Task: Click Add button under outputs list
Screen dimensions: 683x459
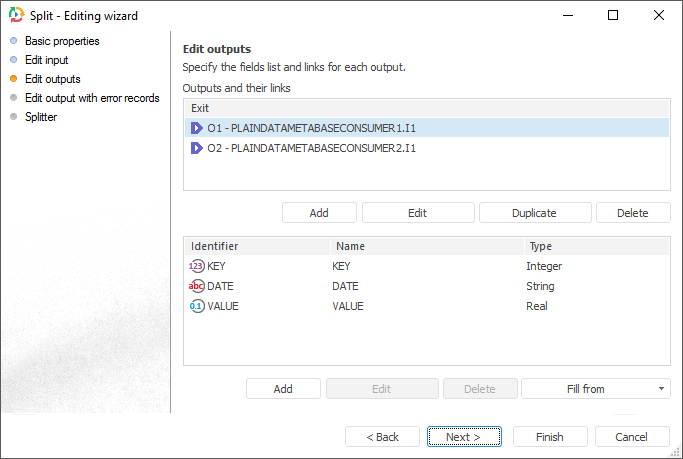Action: pyautogui.click(x=319, y=213)
